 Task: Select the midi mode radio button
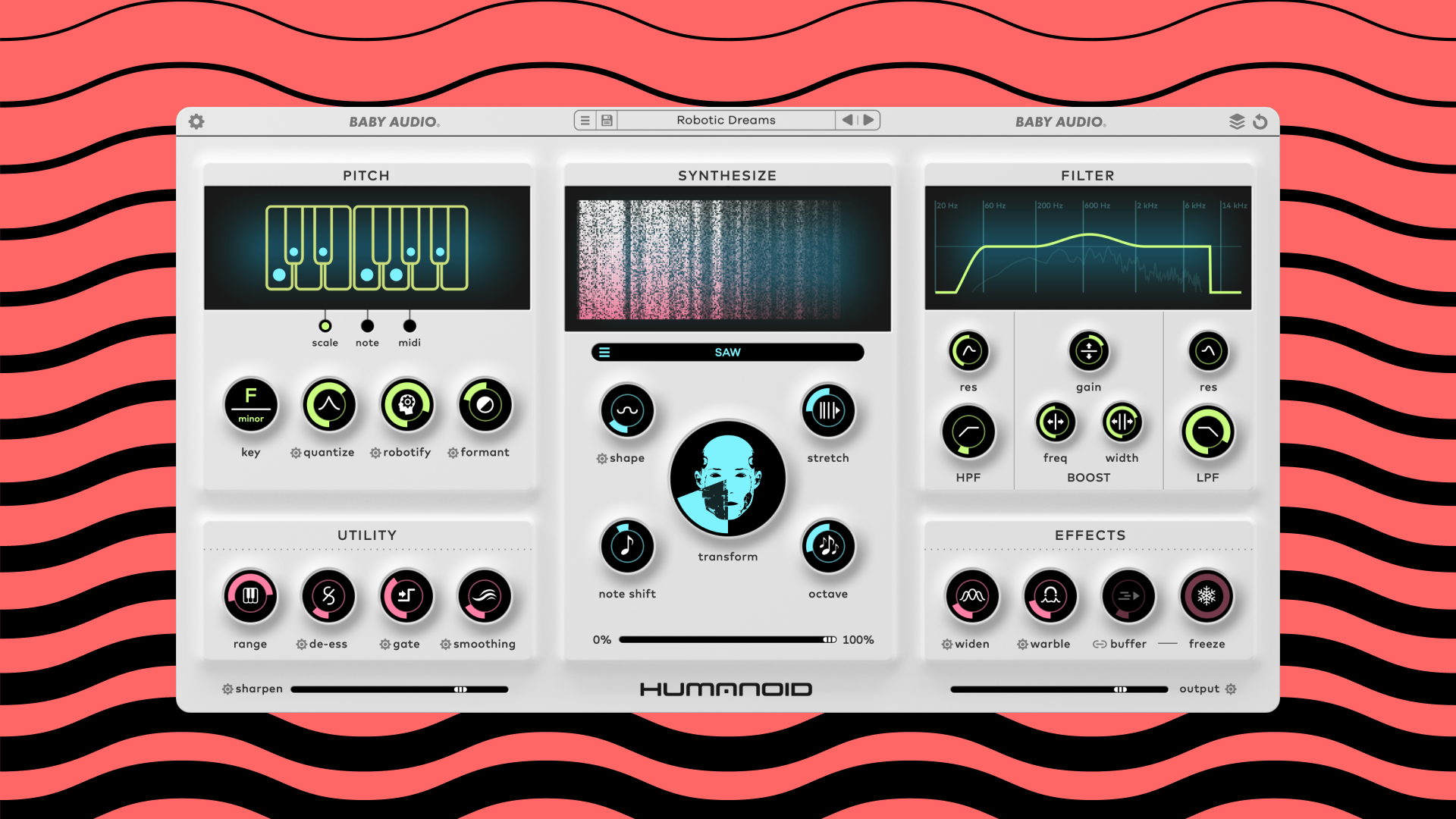[x=409, y=326]
